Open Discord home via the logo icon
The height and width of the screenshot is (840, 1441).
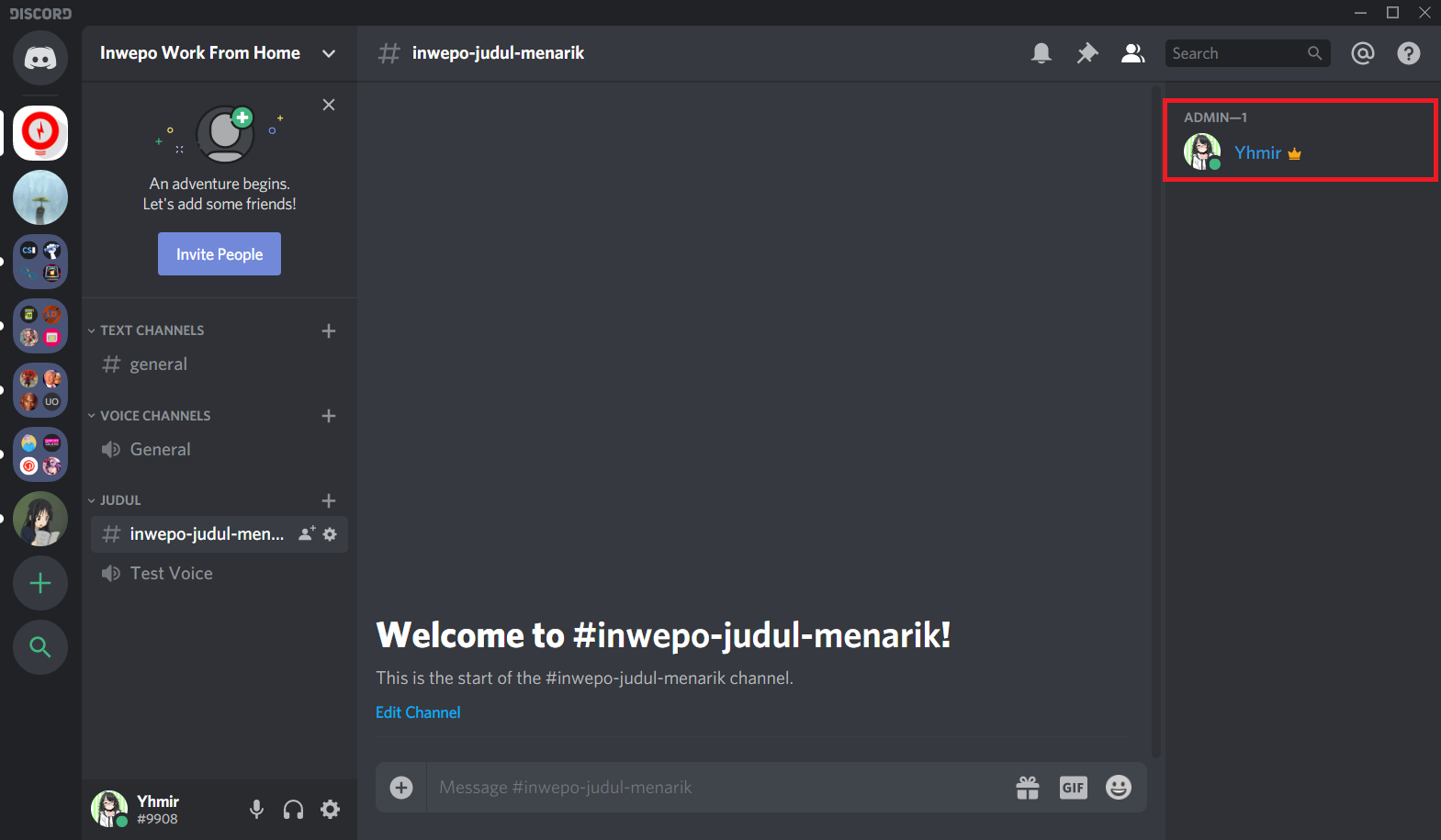coord(40,59)
